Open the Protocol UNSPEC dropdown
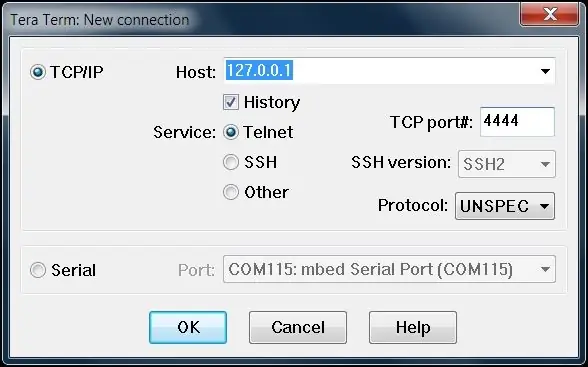Screen dimensions: 588x367 (505, 206)
